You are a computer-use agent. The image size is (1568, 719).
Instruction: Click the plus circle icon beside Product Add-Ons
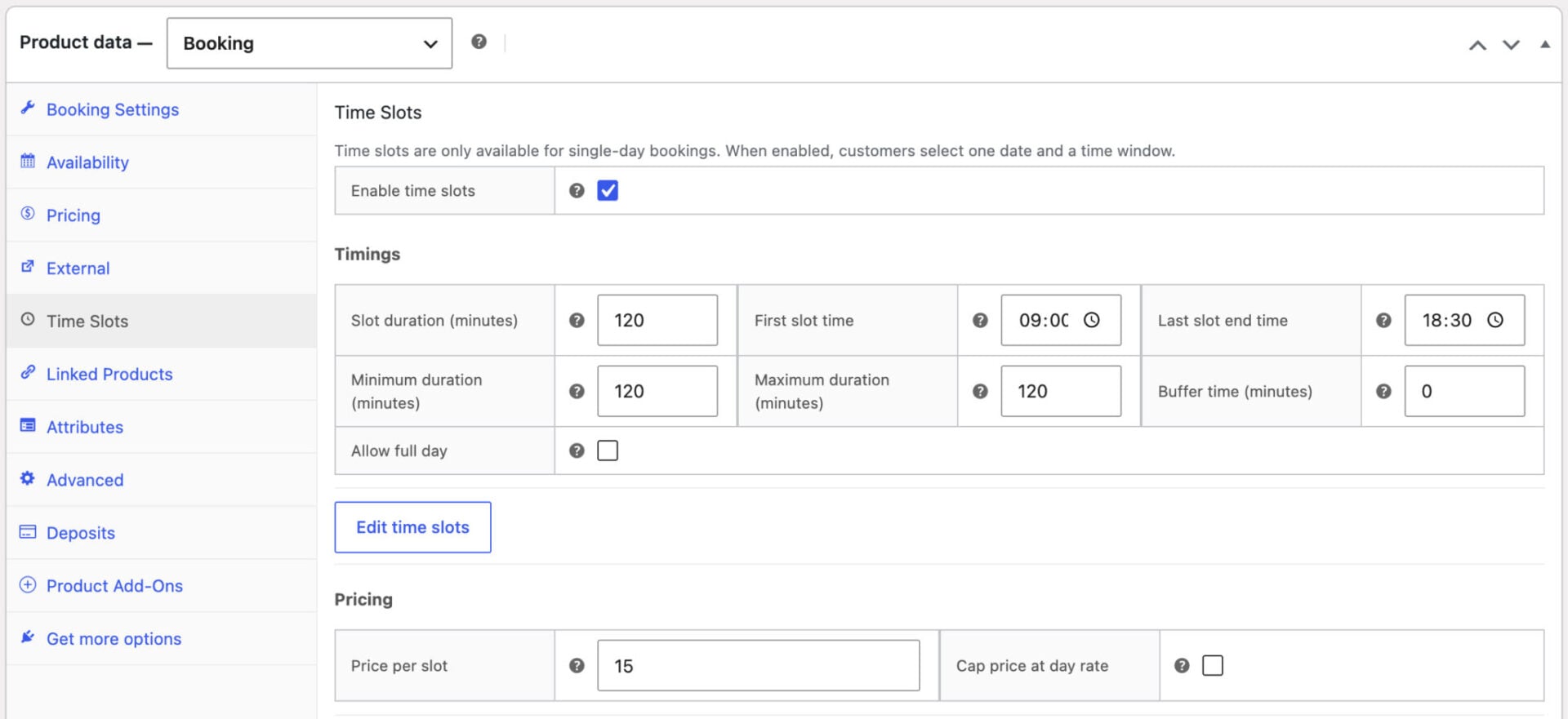pos(28,585)
